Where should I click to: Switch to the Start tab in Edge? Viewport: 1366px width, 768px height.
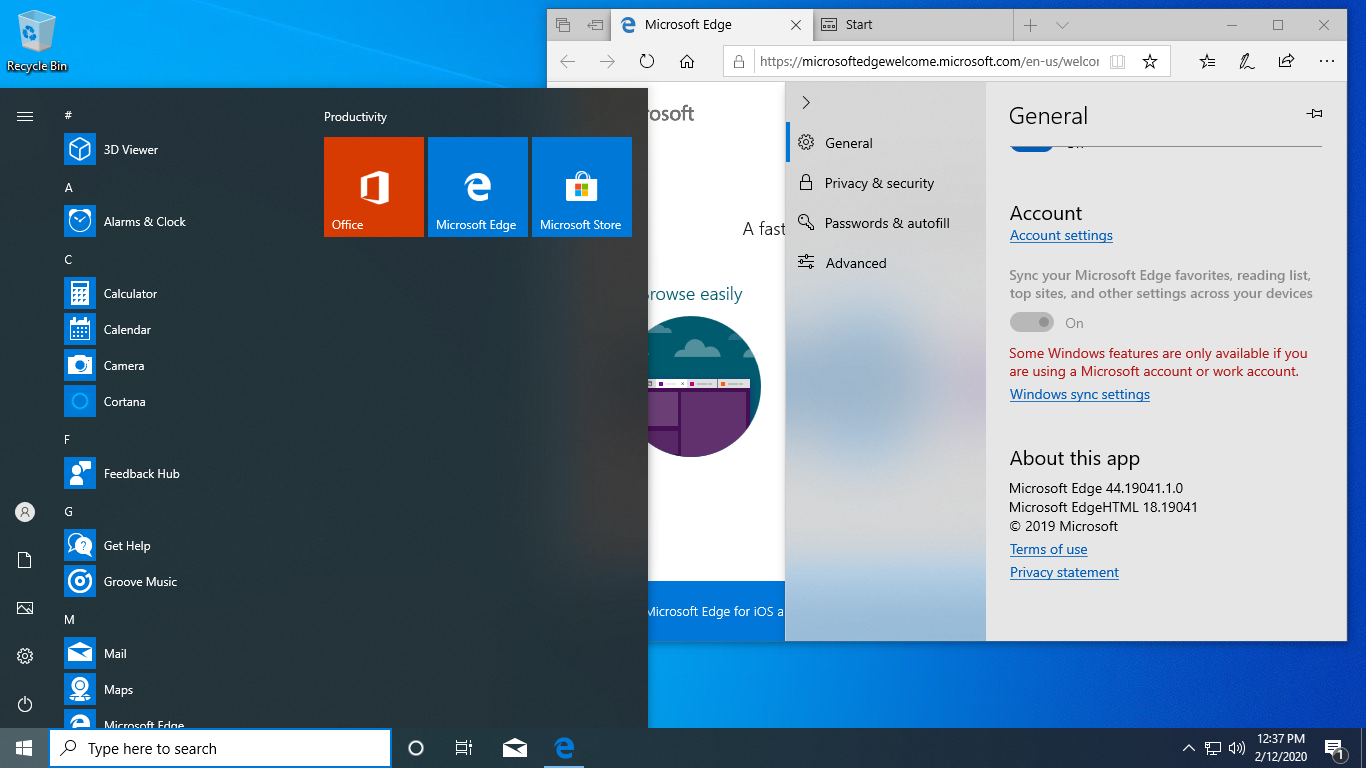pyautogui.click(x=912, y=25)
